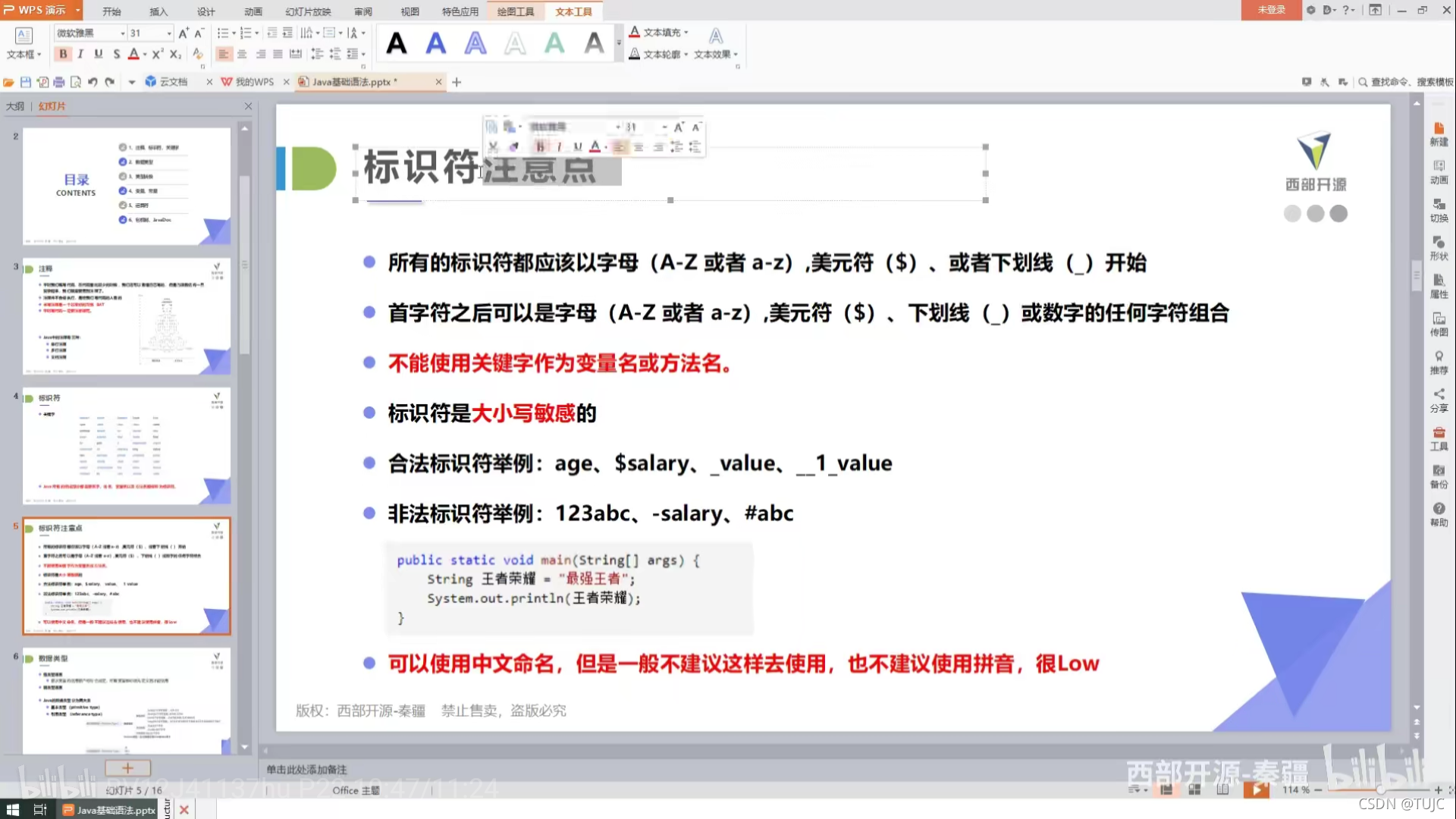Open the 动画 sidebar panel icon

[1439, 172]
